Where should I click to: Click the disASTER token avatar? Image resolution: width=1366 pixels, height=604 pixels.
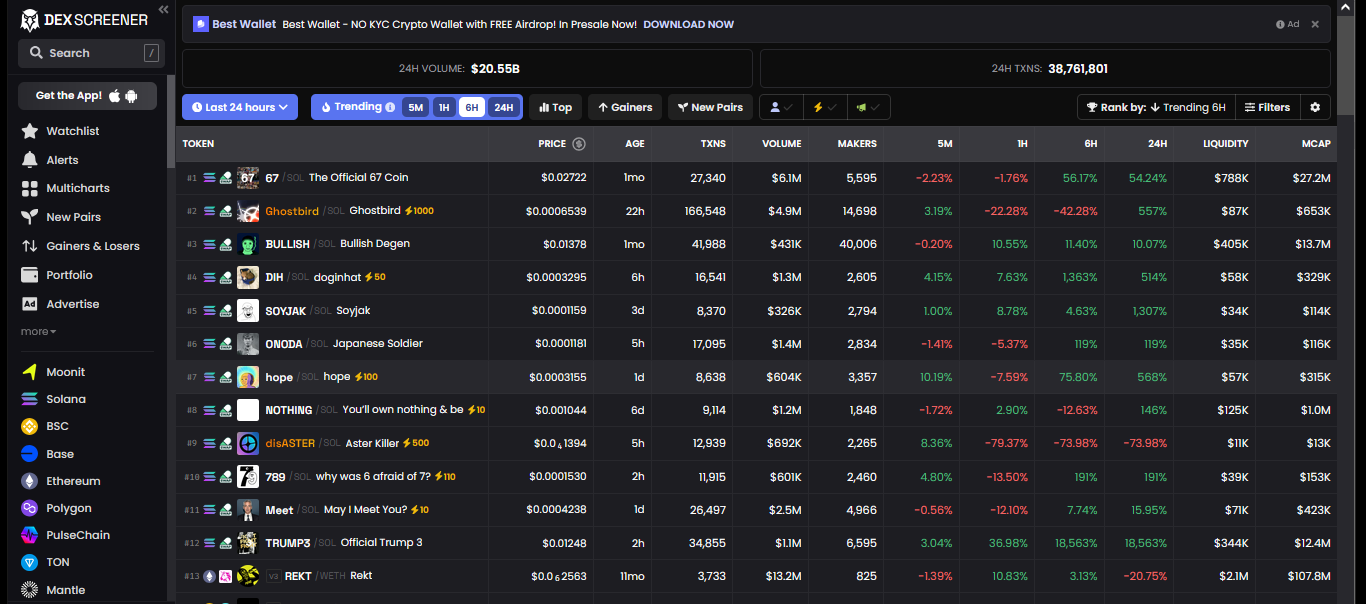coord(248,443)
